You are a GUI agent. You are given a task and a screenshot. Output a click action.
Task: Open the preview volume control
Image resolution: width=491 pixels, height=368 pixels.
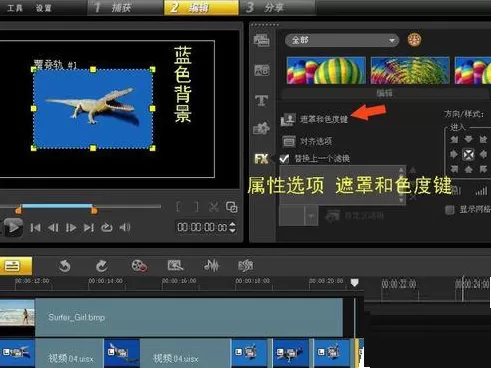tap(125, 227)
